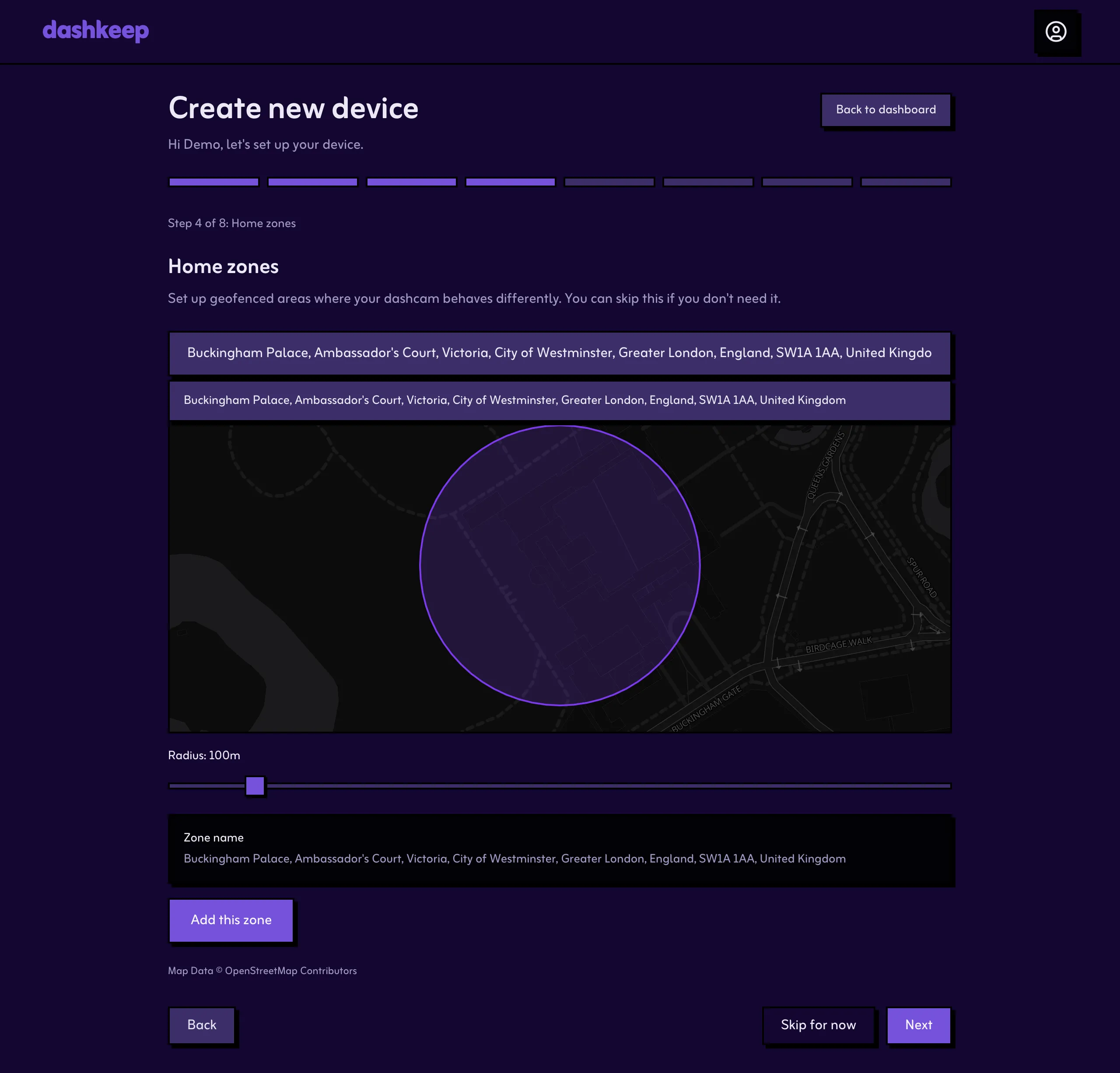Click the 'Home zones' heading
The image size is (1120, 1073).
224,267
